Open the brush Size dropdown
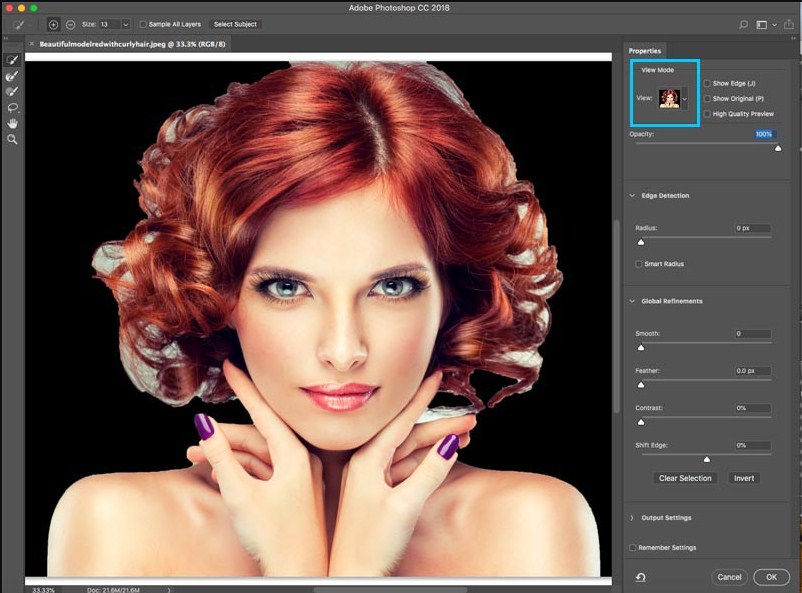This screenshot has height=593, width=802. coord(125,24)
